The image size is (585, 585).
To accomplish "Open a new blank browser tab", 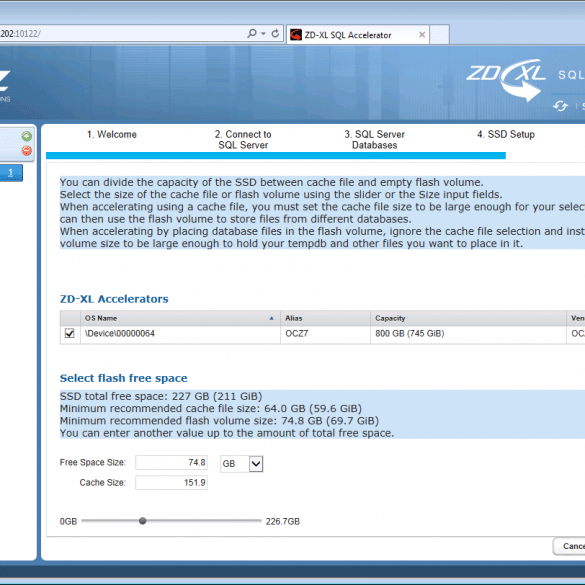I will pos(439,35).
